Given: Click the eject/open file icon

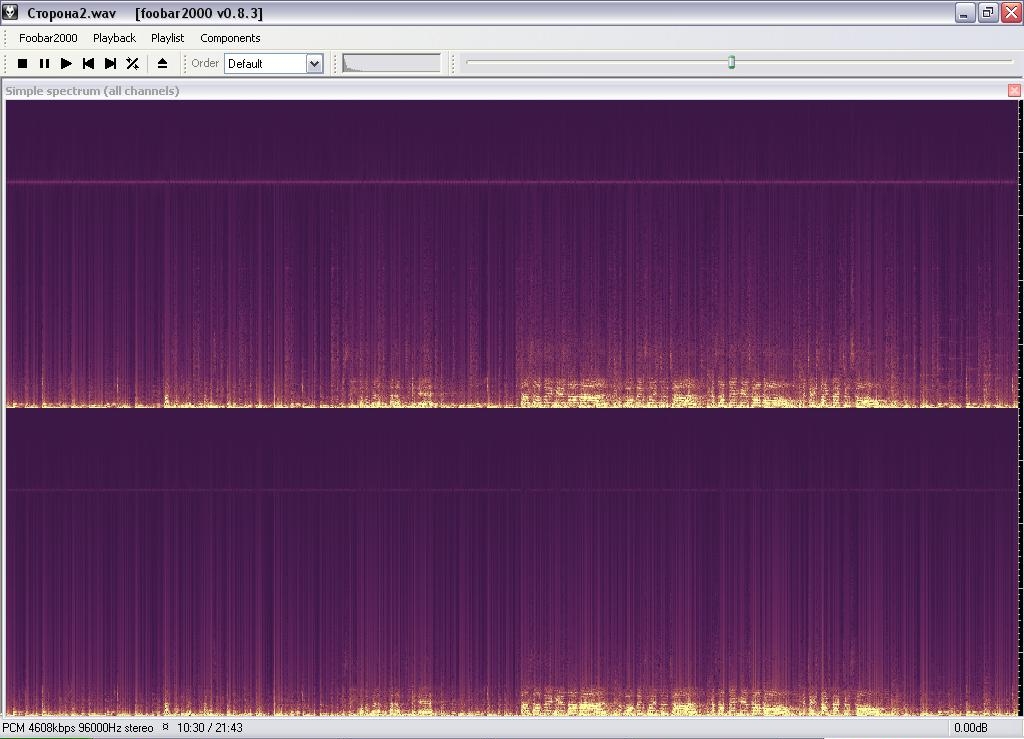Looking at the screenshot, I should pos(162,63).
